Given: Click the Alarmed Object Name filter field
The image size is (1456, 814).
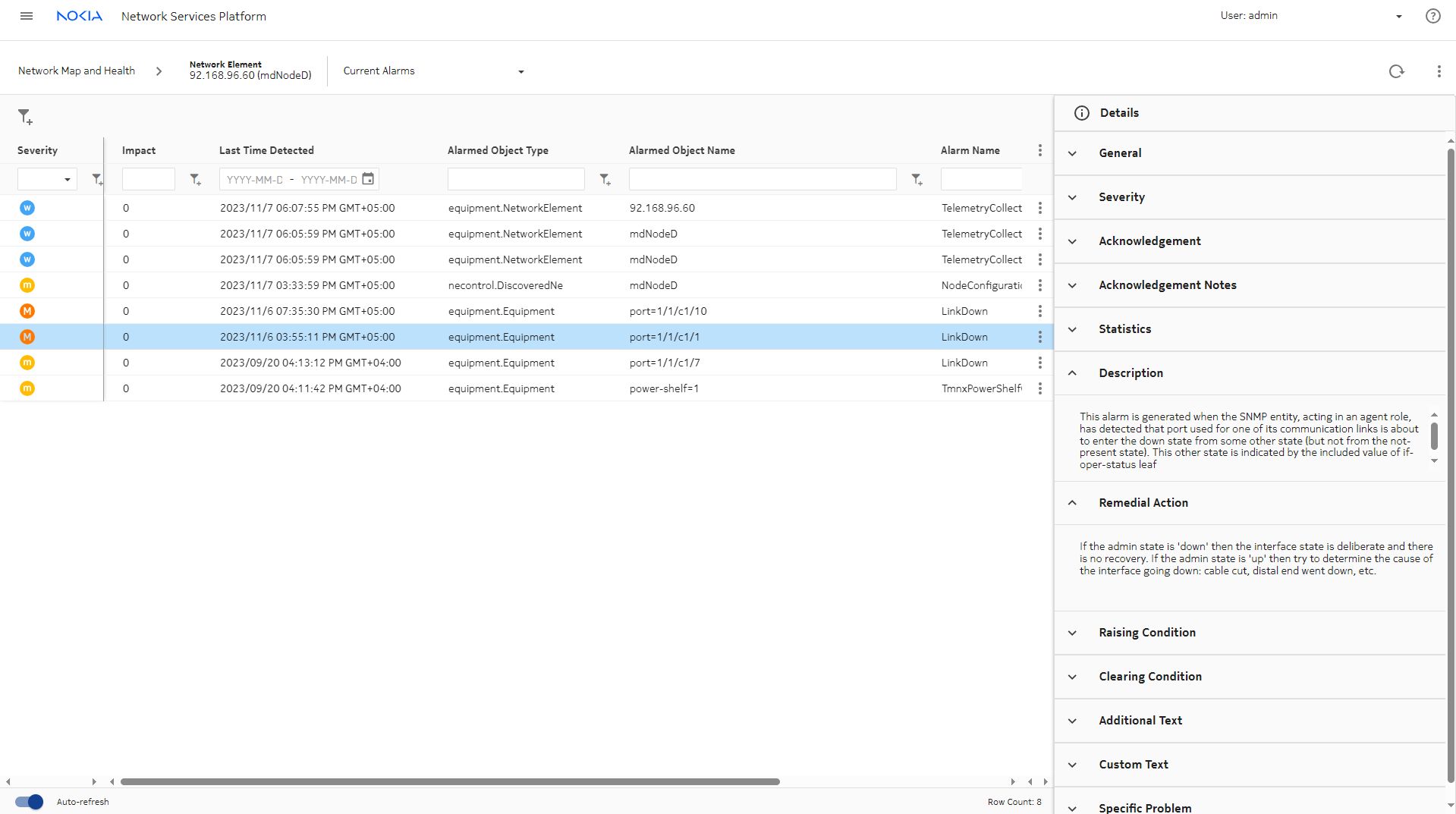Looking at the screenshot, I should click(x=762, y=180).
